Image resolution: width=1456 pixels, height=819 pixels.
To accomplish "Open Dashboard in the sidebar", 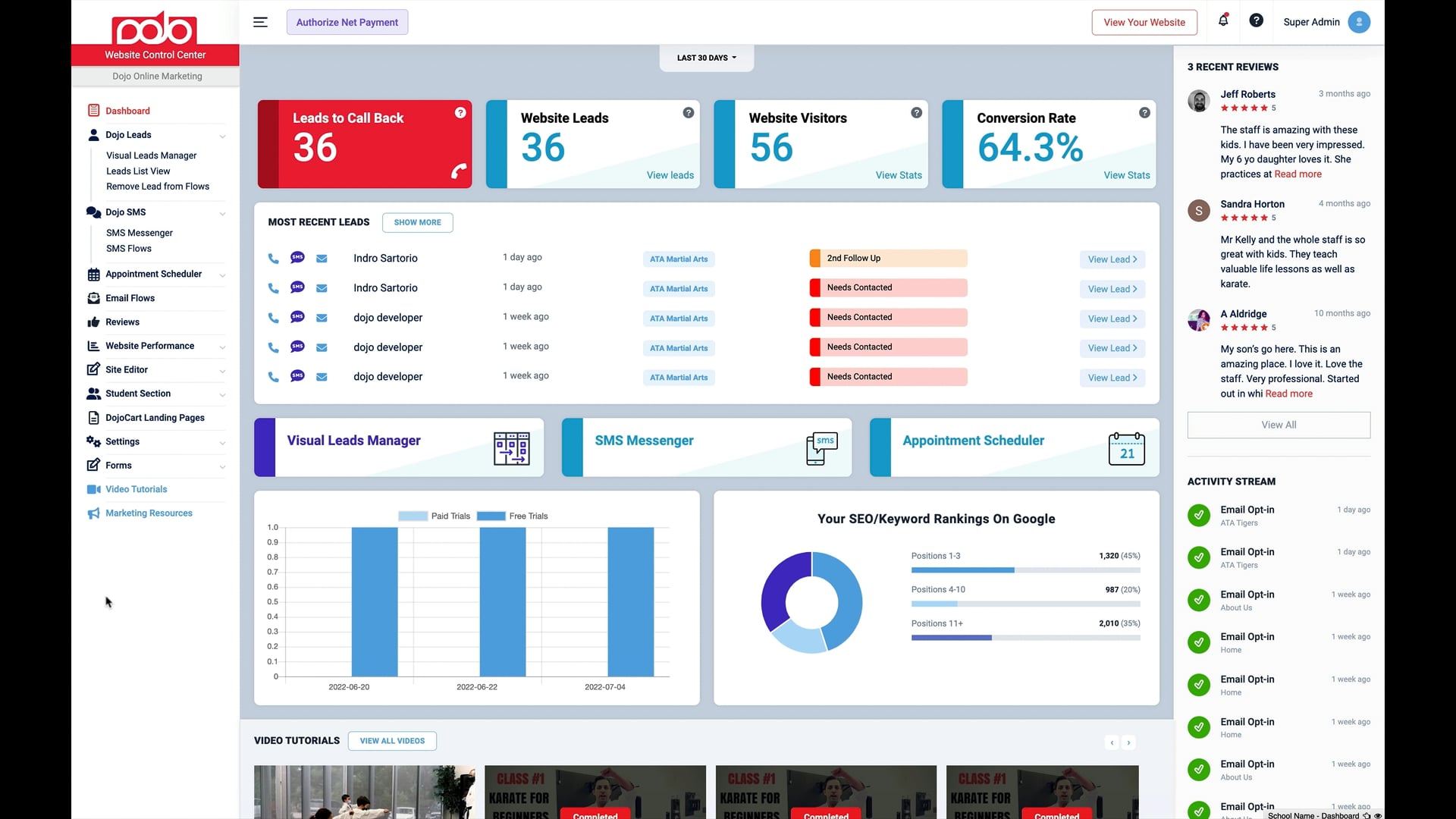I will pos(127,111).
